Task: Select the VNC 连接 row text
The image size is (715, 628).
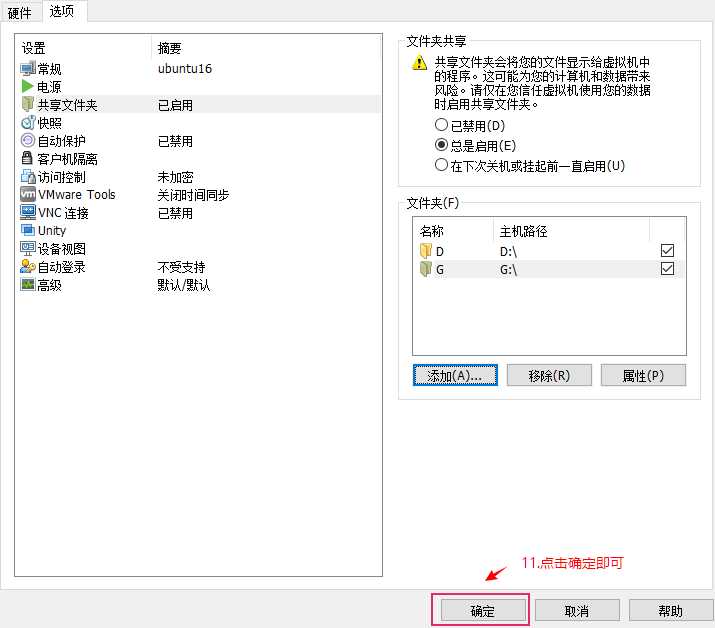Action: pos(63,213)
